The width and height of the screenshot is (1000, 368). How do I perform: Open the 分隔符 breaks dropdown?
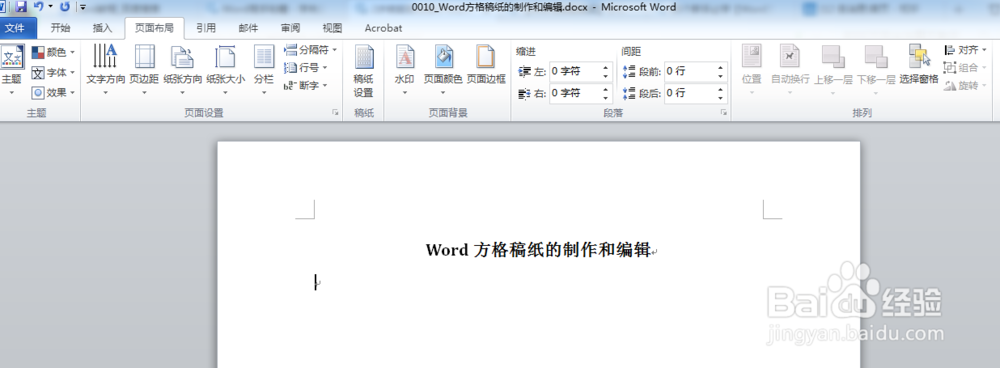[311, 50]
